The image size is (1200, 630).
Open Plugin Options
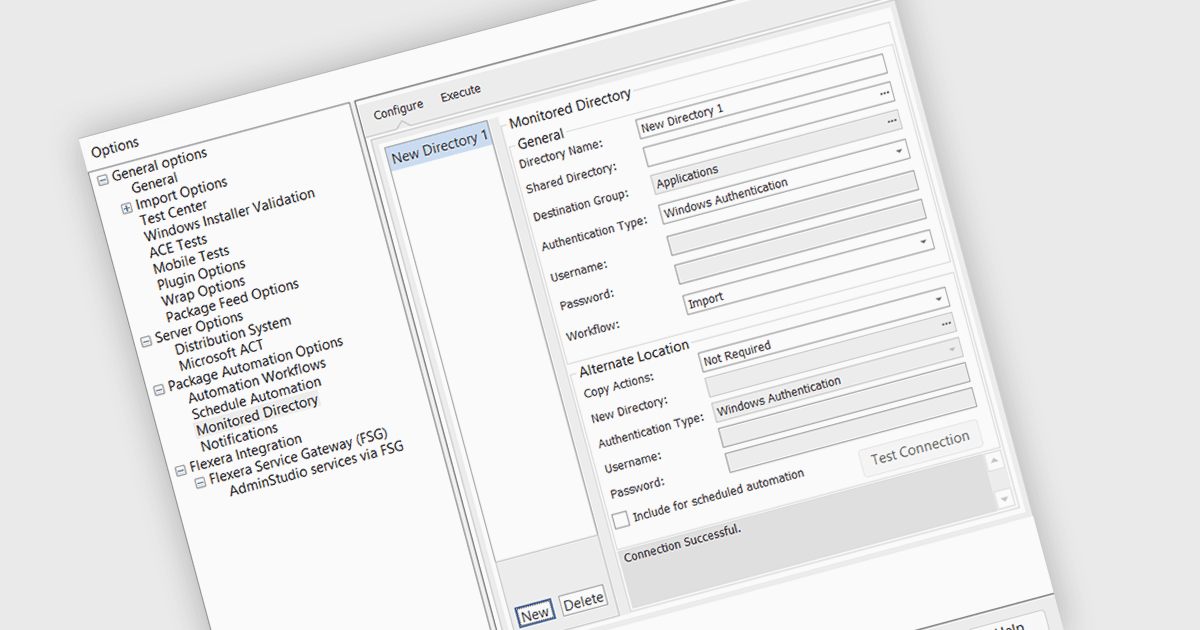(x=200, y=274)
